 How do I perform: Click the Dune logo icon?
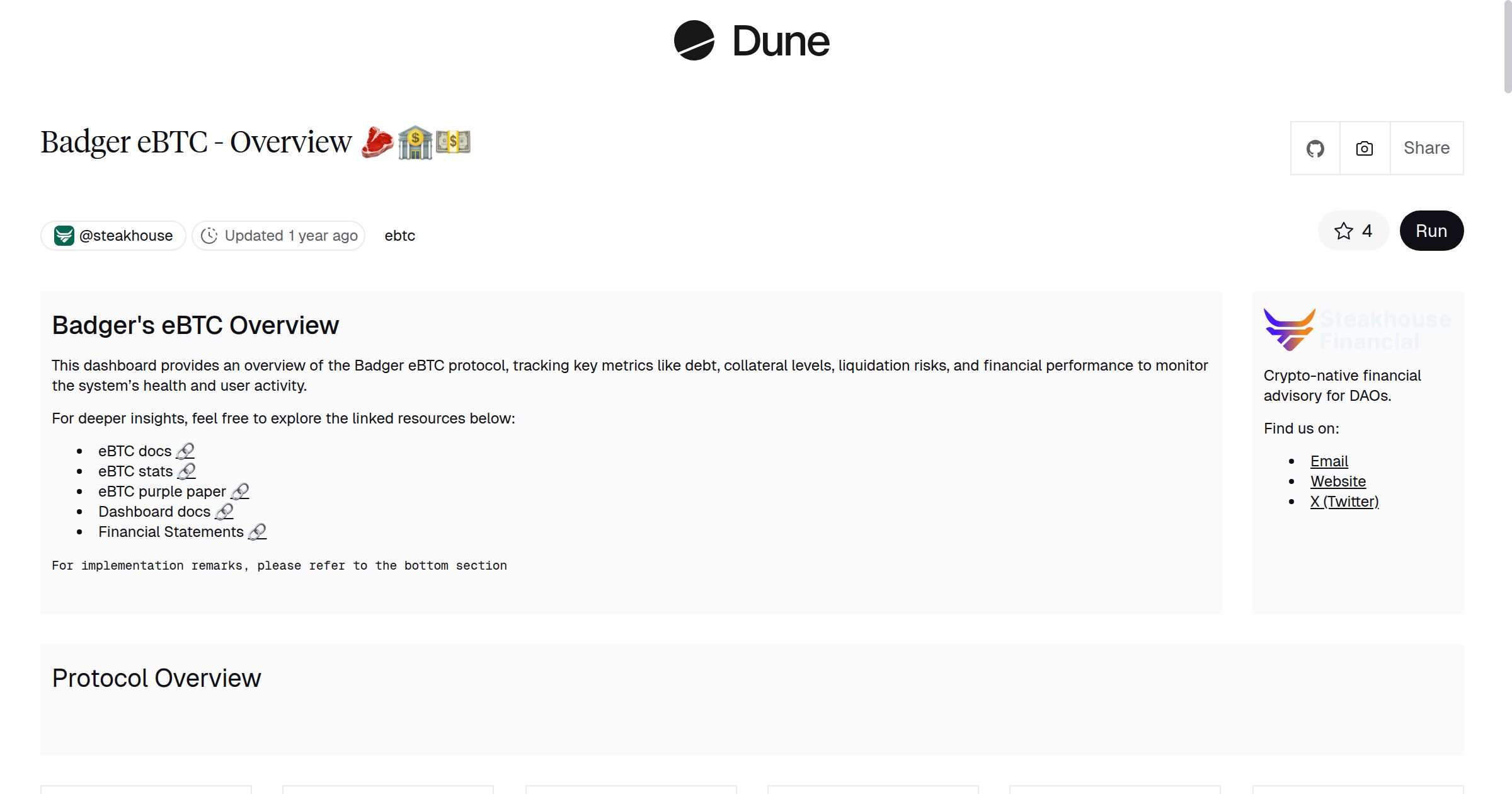tap(694, 40)
